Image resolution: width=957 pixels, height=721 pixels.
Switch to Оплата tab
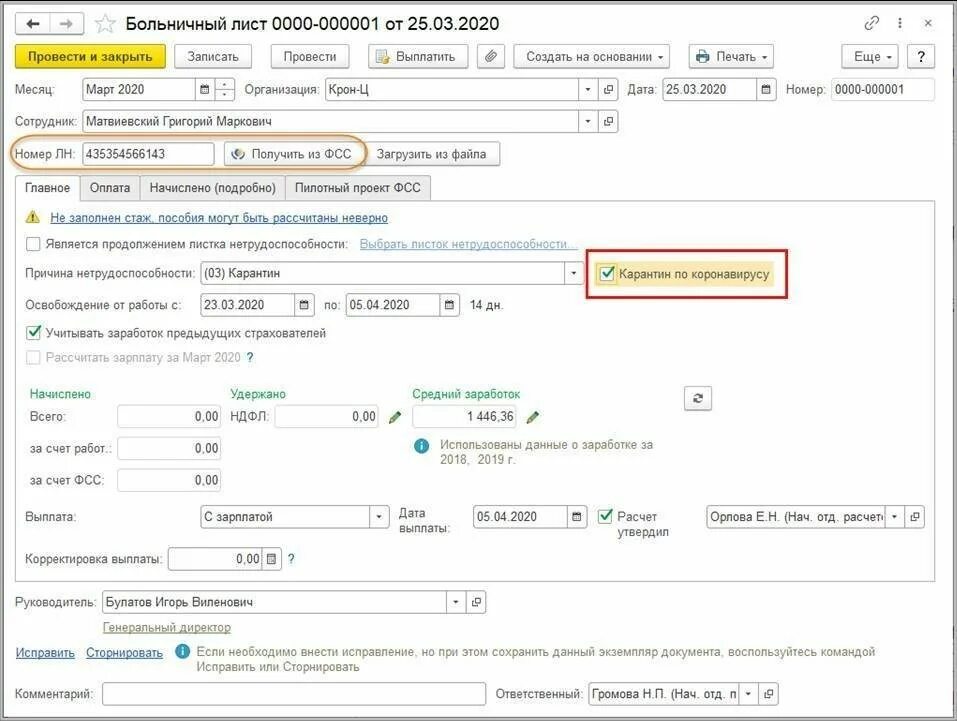(110, 188)
